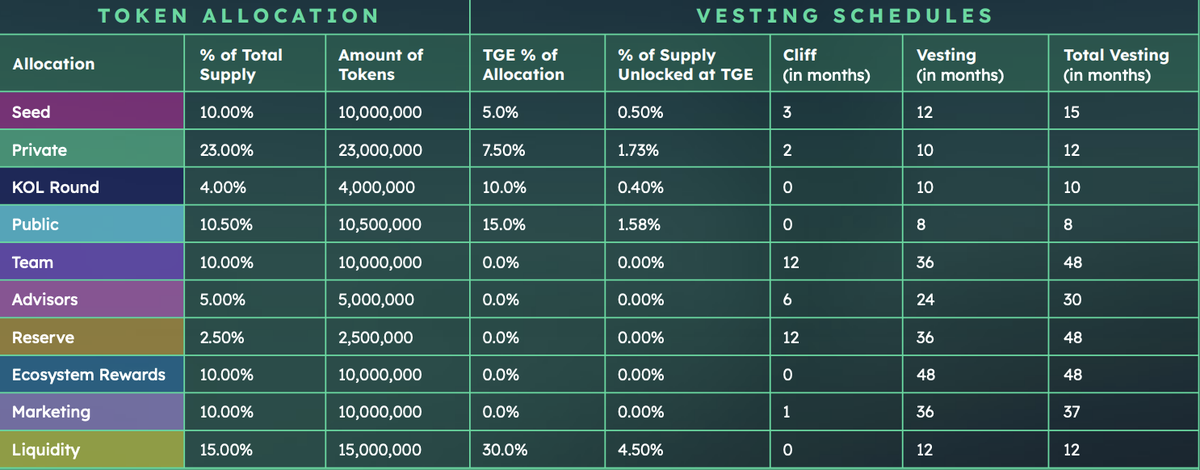The height and width of the screenshot is (470, 1200).
Task: Select the Ecosystem Rewards row label
Action: tap(92, 375)
